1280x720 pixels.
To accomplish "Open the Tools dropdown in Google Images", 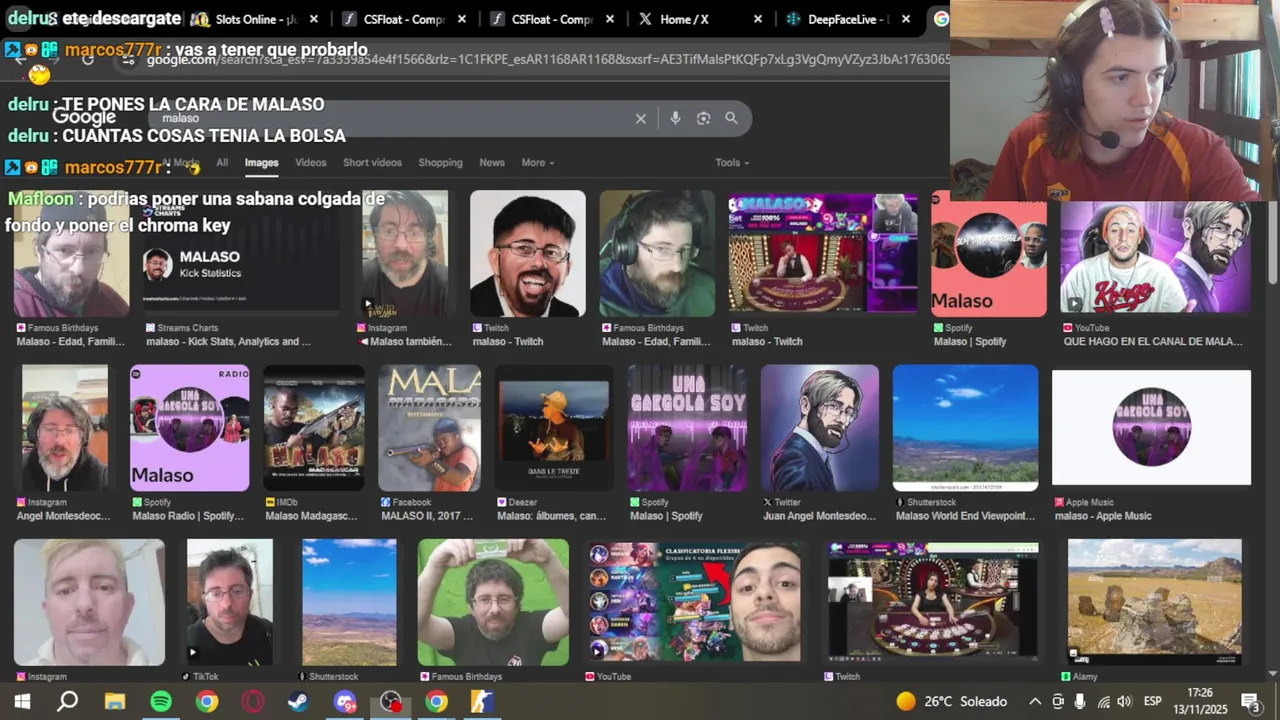I will click(731, 163).
